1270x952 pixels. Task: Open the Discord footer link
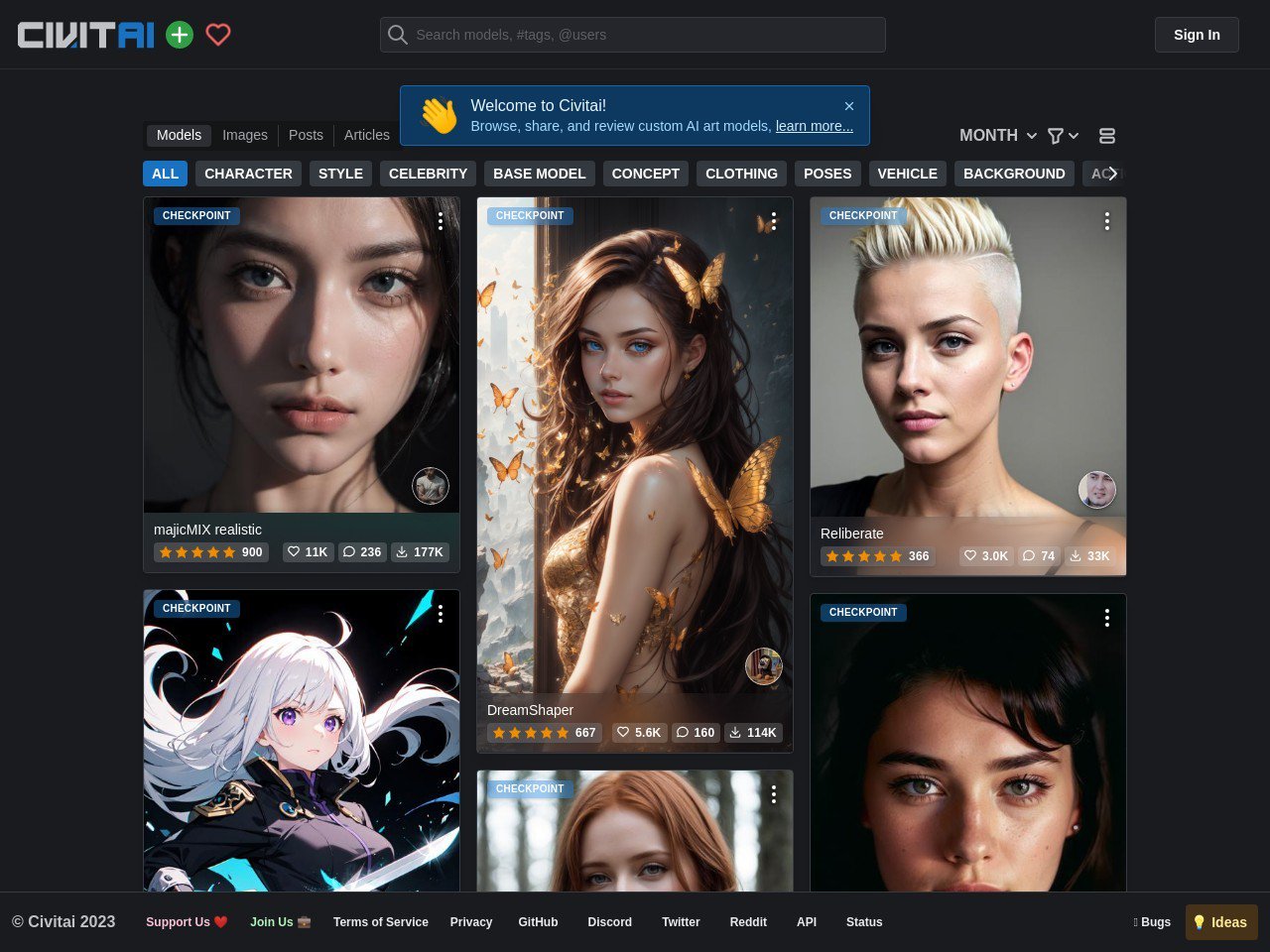(609, 922)
